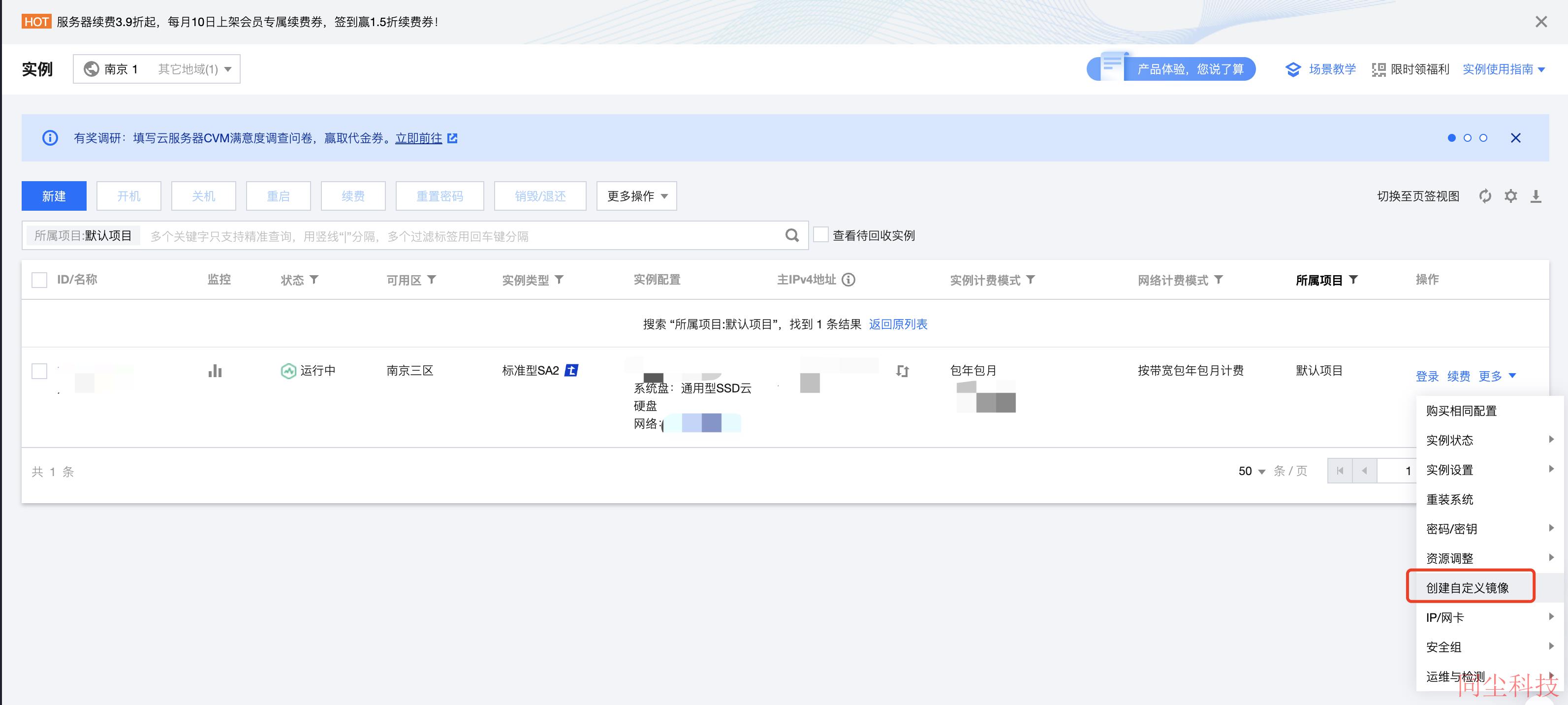Click the row's 续费 link
1568x705 pixels.
click(1459, 376)
